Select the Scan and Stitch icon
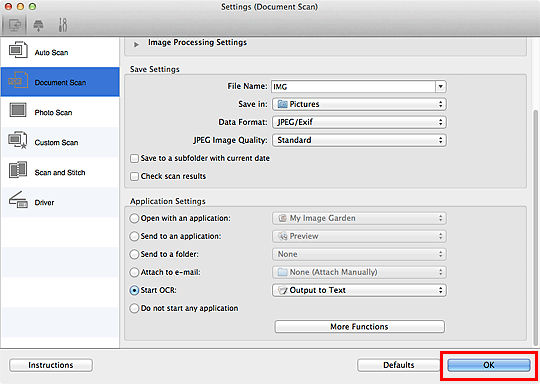The image size is (540, 384). coord(18,170)
